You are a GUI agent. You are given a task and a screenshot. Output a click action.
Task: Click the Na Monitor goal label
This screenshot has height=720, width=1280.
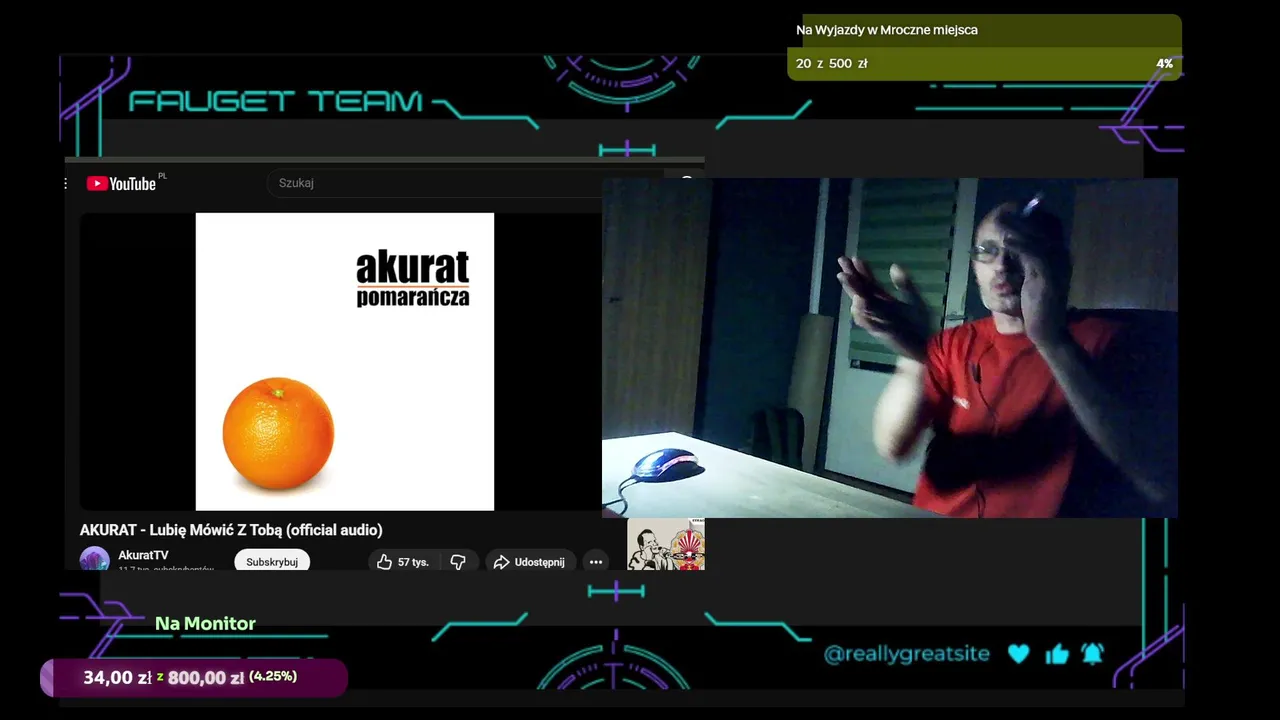[205, 623]
